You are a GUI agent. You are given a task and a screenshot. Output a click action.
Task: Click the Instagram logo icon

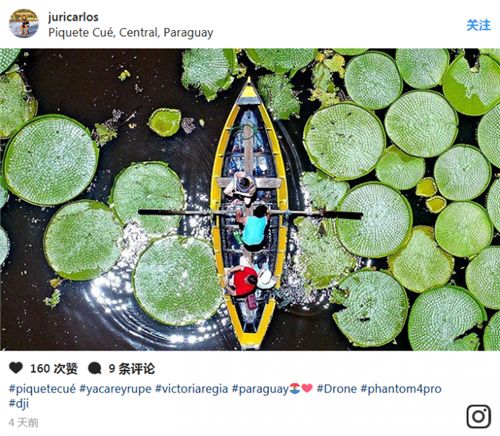[478, 416]
